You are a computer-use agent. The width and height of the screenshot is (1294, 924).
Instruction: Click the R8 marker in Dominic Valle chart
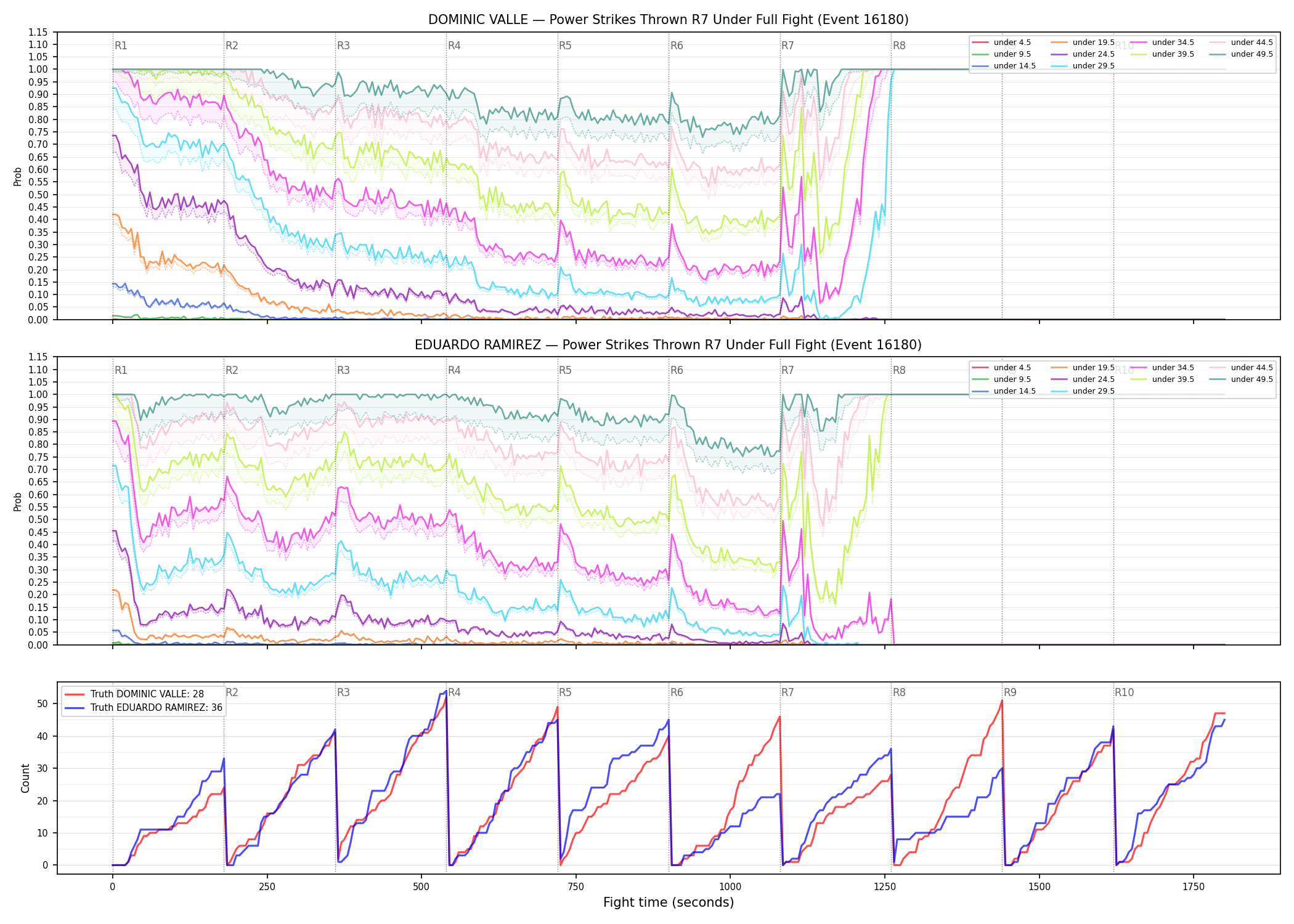point(899,46)
